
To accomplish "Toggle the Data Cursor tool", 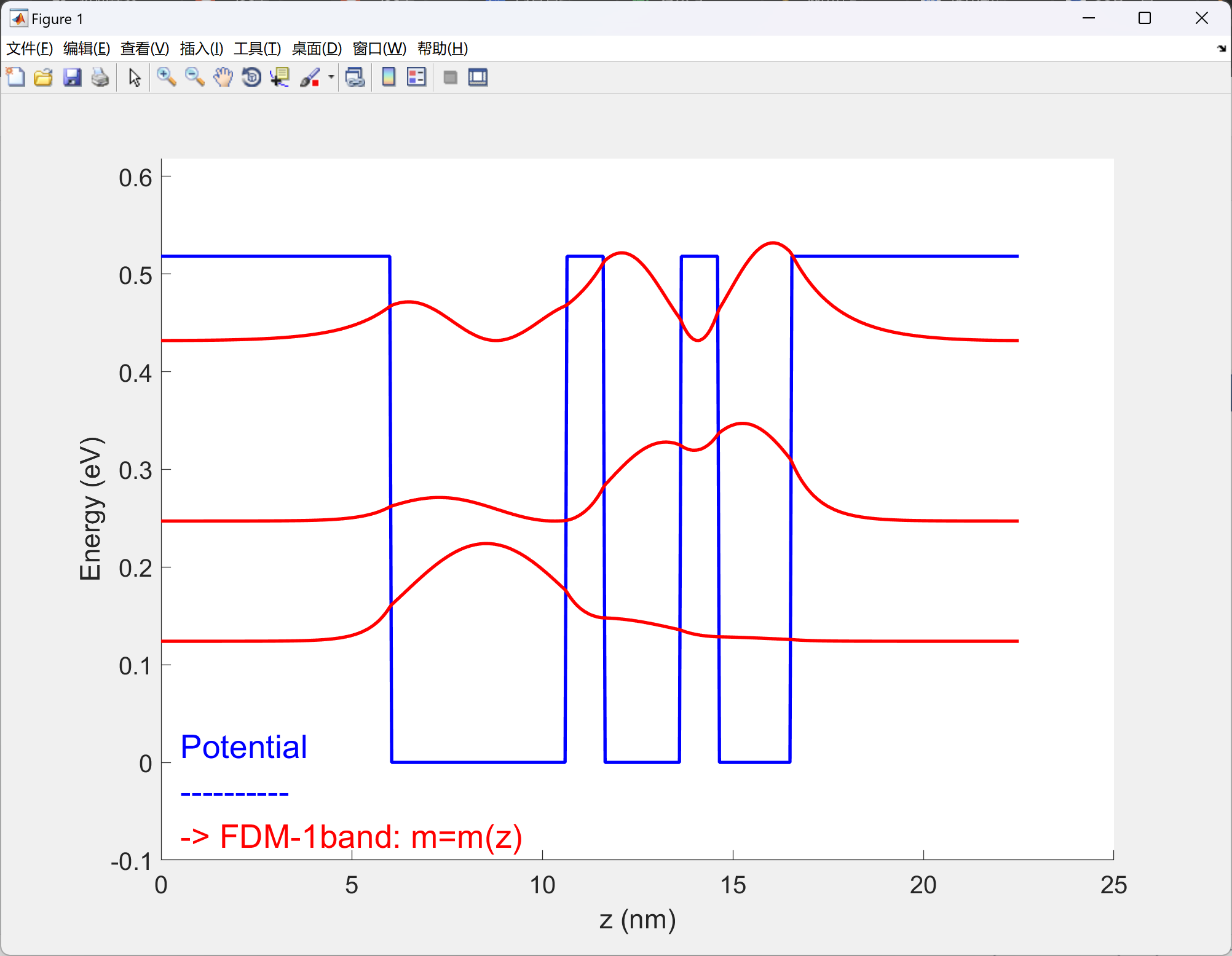I will (x=280, y=77).
